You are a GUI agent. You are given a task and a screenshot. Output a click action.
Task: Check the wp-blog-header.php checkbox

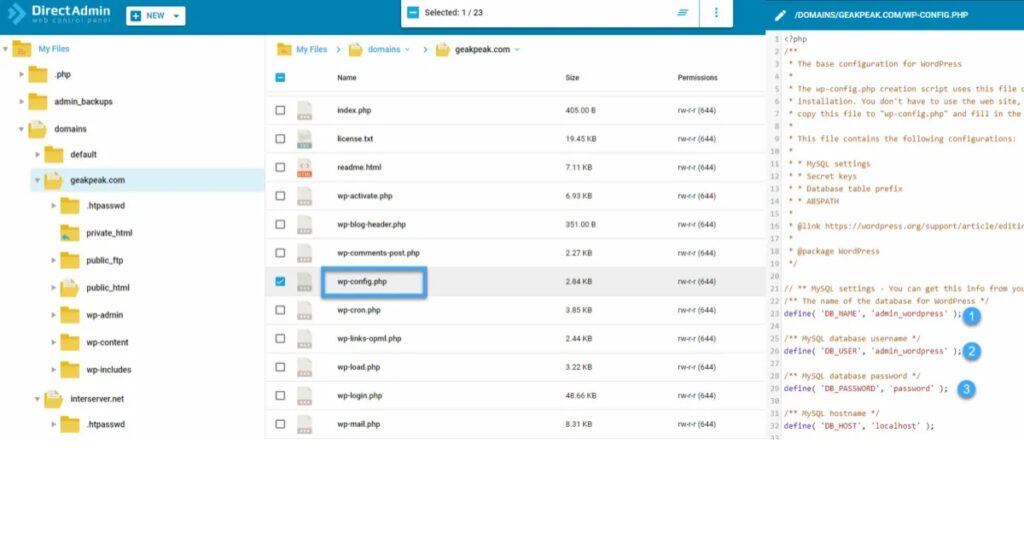tap(280, 225)
